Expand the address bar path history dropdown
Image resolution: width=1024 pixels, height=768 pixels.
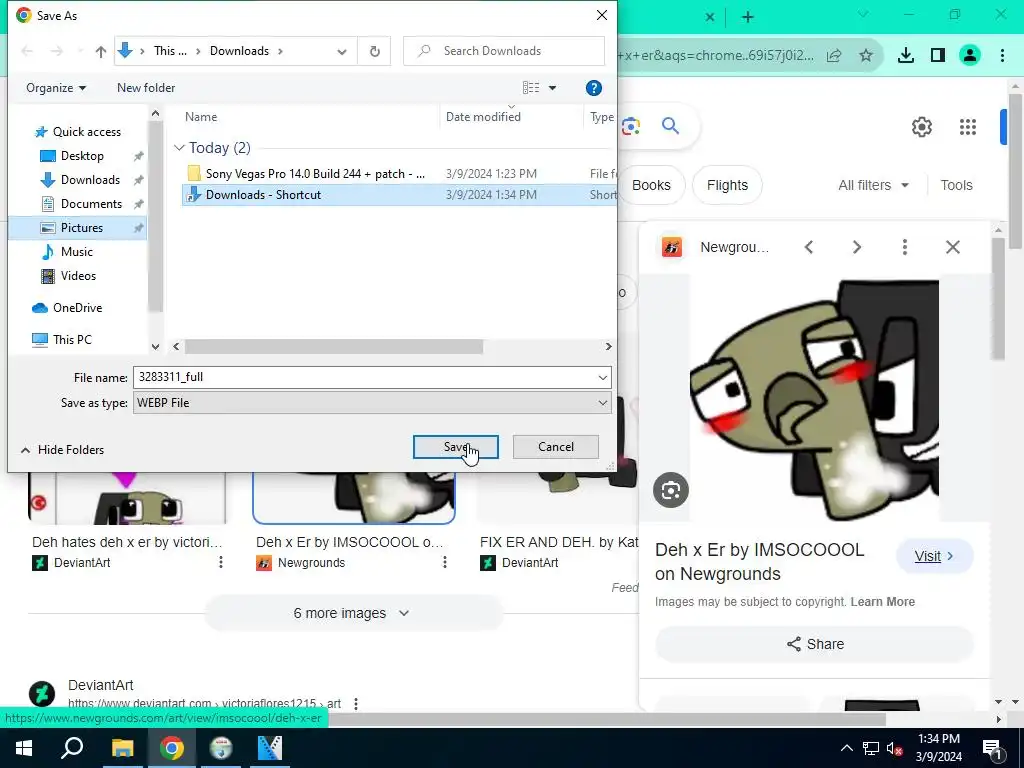pos(342,52)
